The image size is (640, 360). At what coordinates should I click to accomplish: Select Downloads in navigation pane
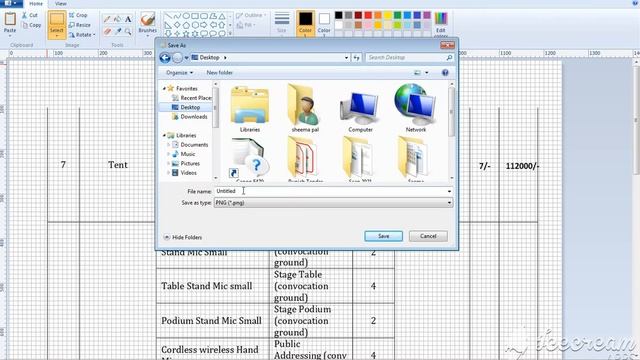[190, 117]
